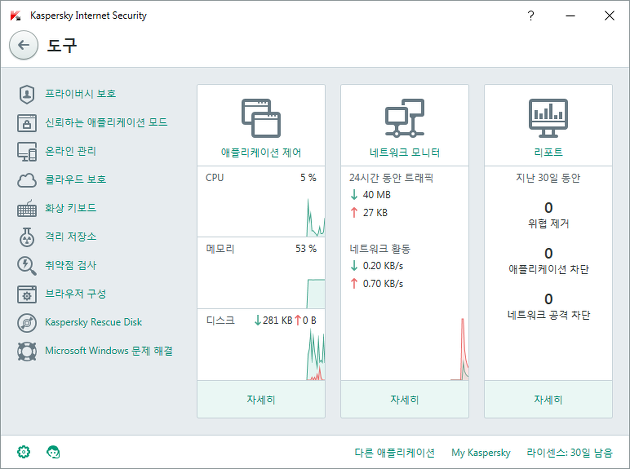Click 자세히 under 네트워크 모니터
Viewport: 630px width, 469px height.
(x=405, y=399)
